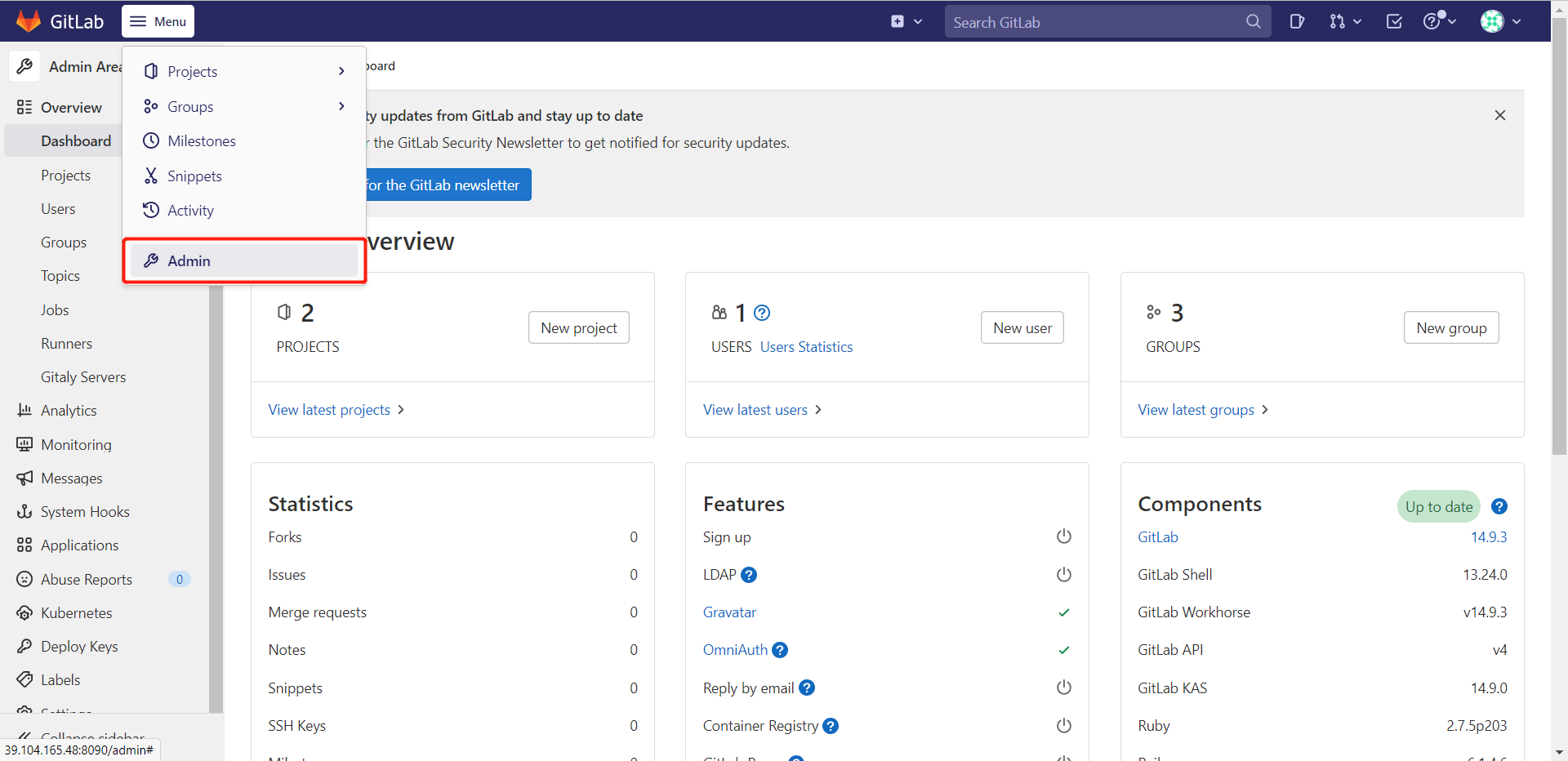Click the Sign up power status icon
1568x761 pixels.
pyautogui.click(x=1063, y=536)
